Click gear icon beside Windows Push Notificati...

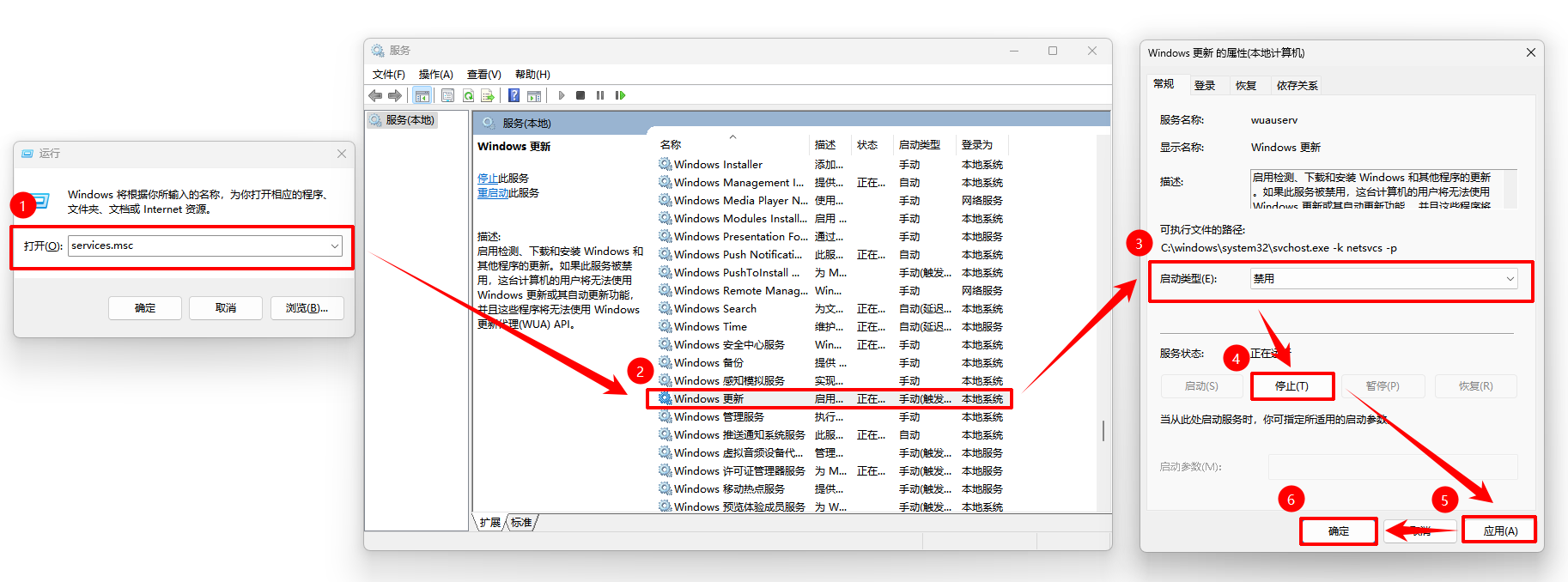click(665, 254)
